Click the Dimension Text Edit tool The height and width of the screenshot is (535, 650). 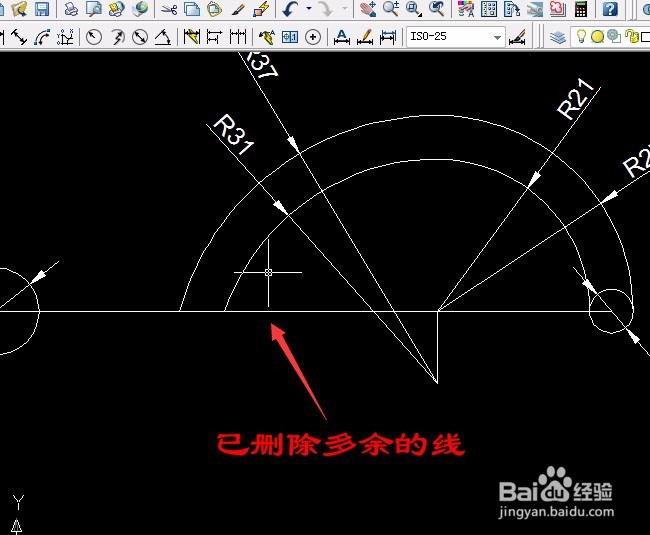tap(365, 37)
